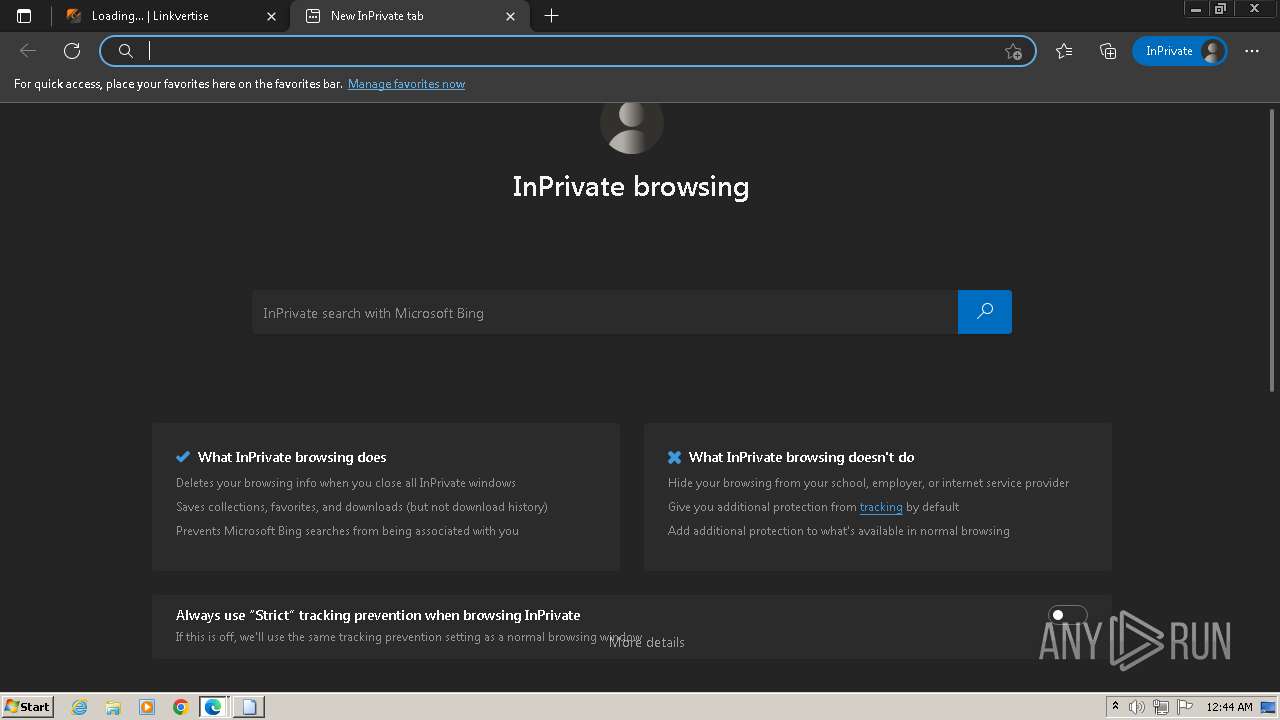Click the search icon in address bar

[x=126, y=51]
